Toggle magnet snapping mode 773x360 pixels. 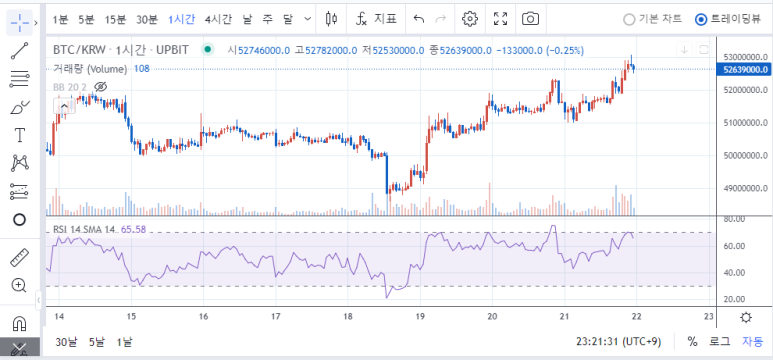pyautogui.click(x=19, y=324)
